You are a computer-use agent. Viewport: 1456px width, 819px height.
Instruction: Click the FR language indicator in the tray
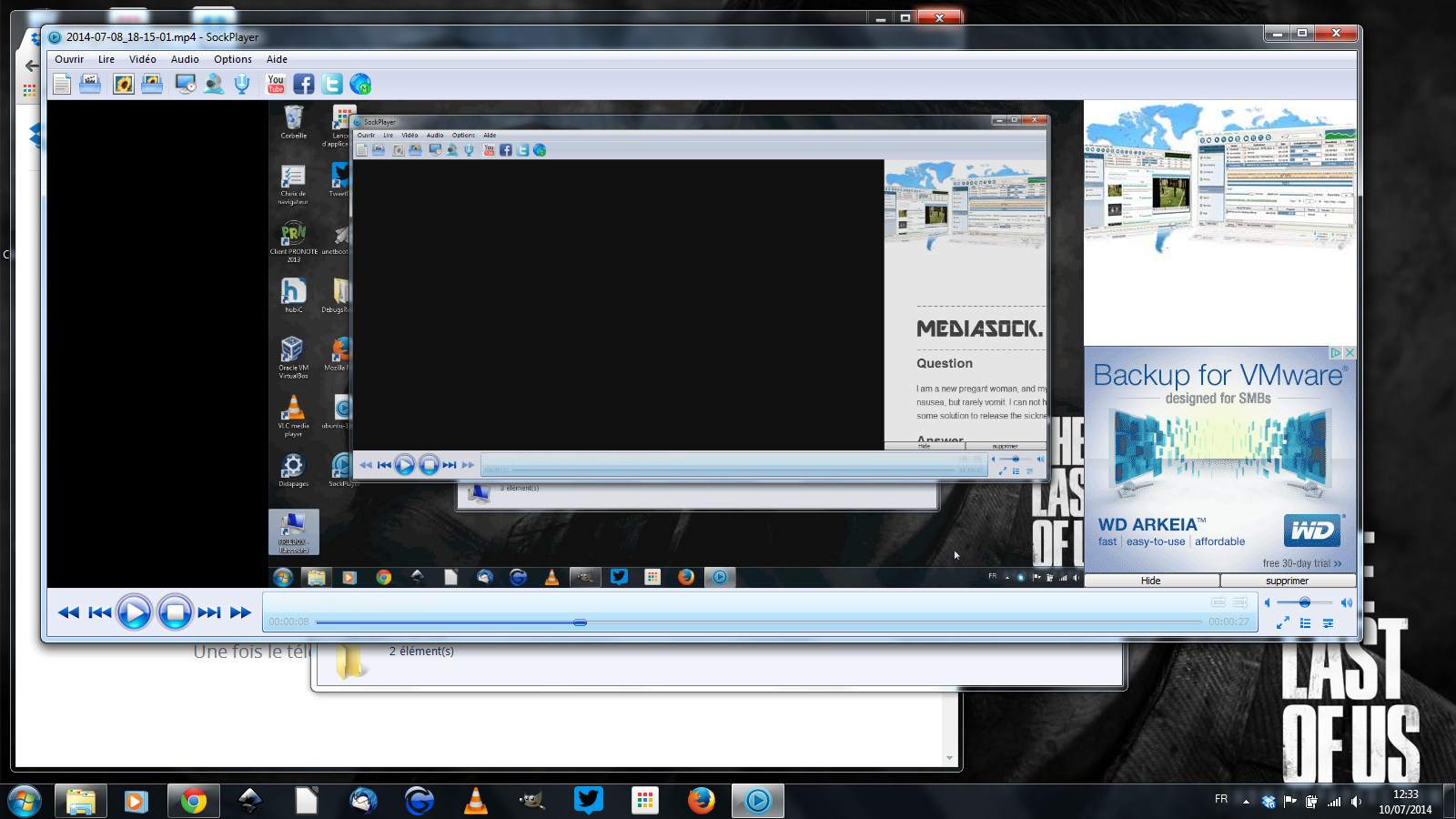coord(1221,799)
